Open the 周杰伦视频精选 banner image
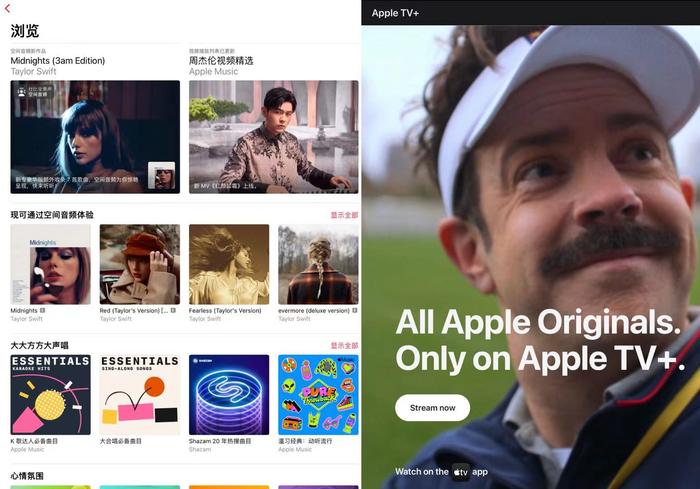The image size is (700, 489). 274,137
